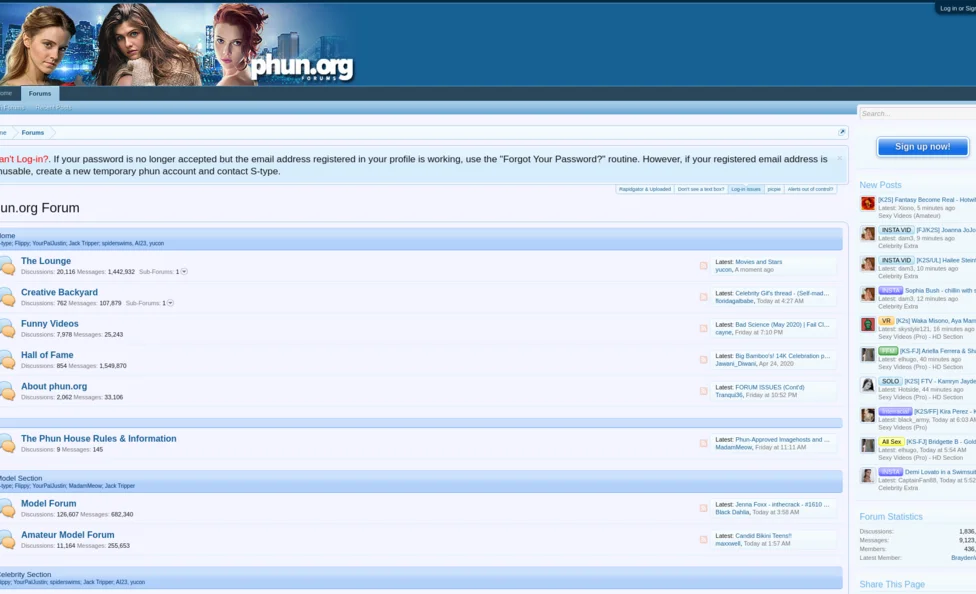The width and height of the screenshot is (976, 594).
Task: Open Hall of Fame forum link
Action: [x=47, y=355]
